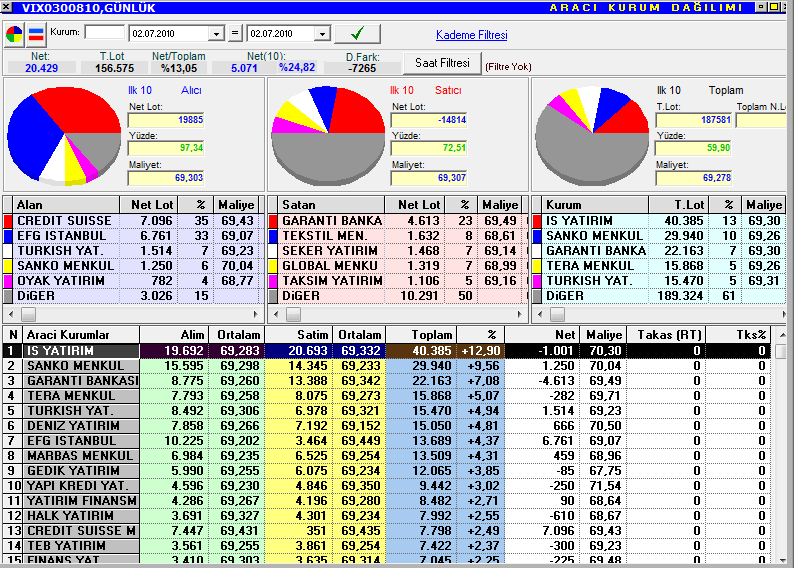The width and height of the screenshot is (794, 568).
Task: Click the D.Fark value -7265
Action: coord(362,68)
